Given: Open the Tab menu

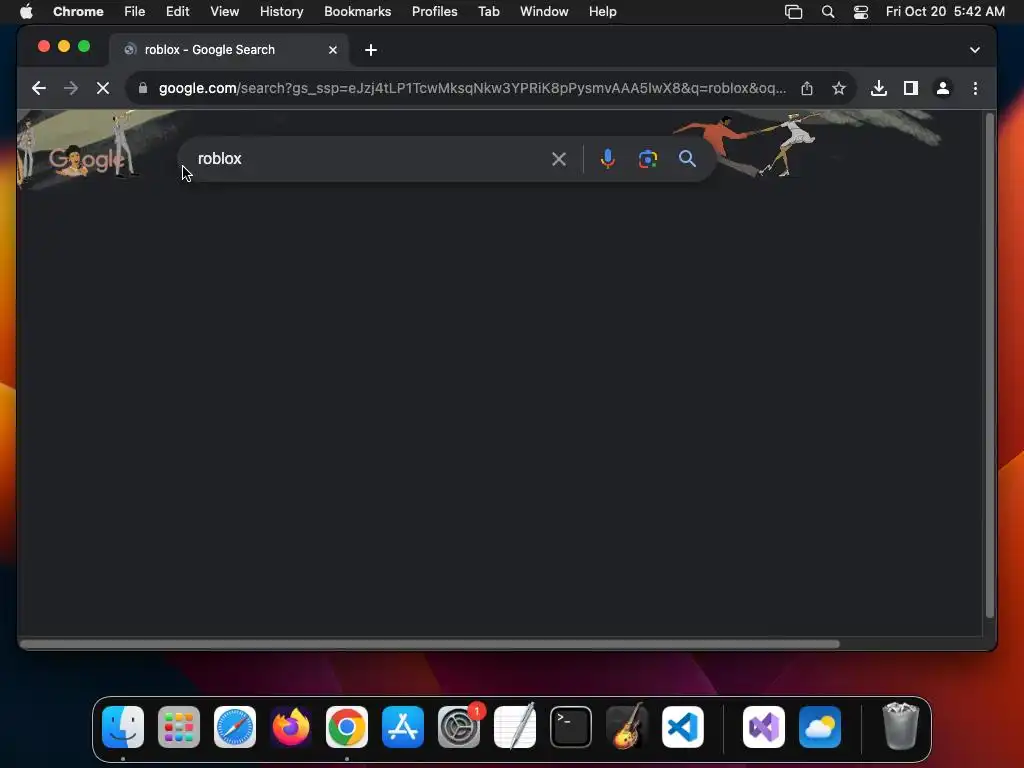Looking at the screenshot, I should [x=488, y=12].
